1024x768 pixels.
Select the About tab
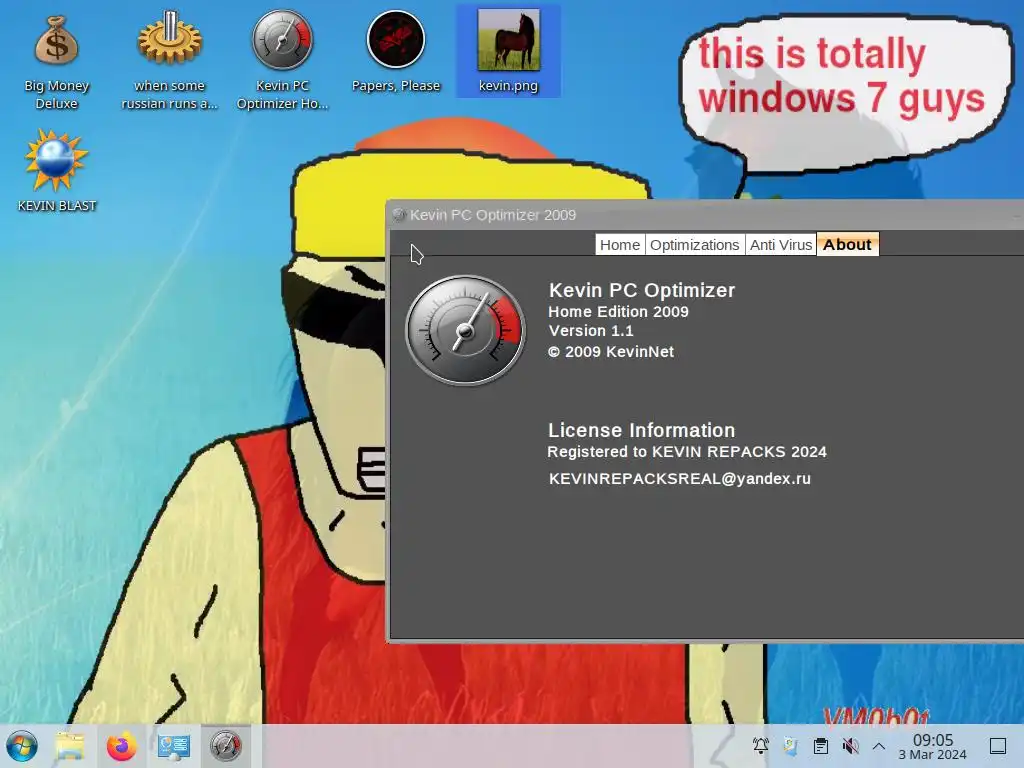(x=847, y=245)
